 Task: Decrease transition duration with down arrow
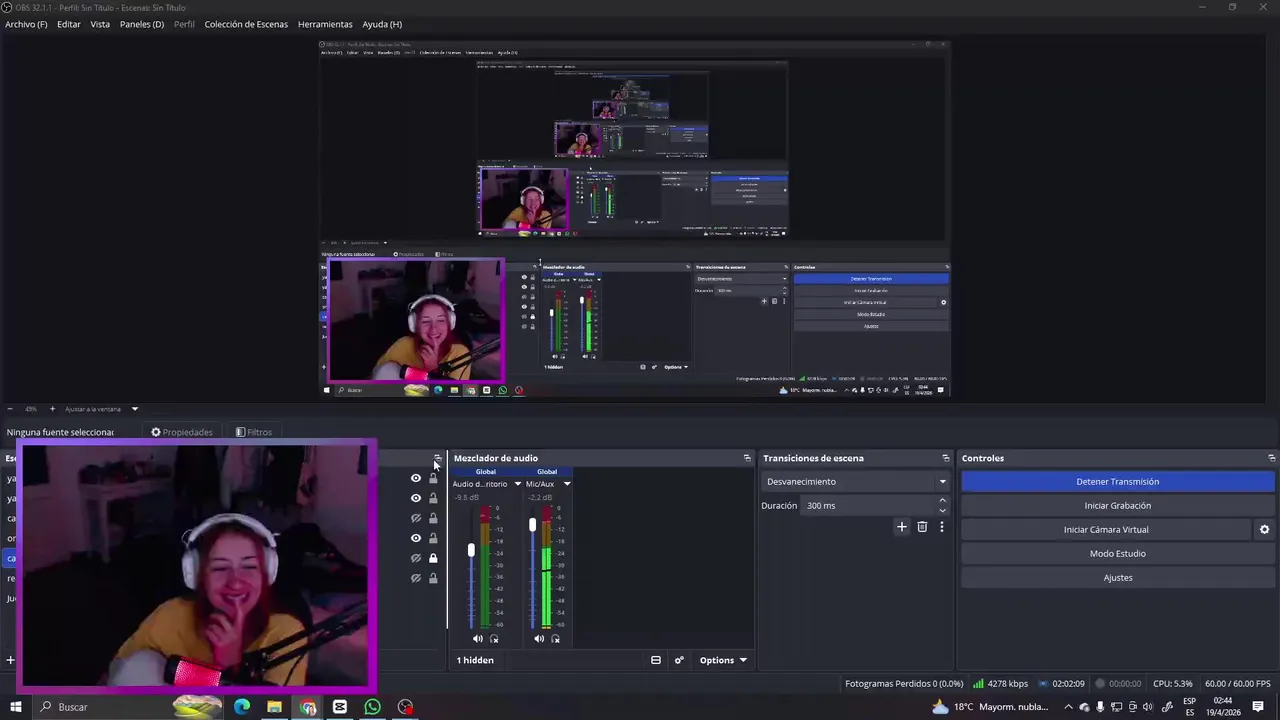pyautogui.click(x=942, y=510)
